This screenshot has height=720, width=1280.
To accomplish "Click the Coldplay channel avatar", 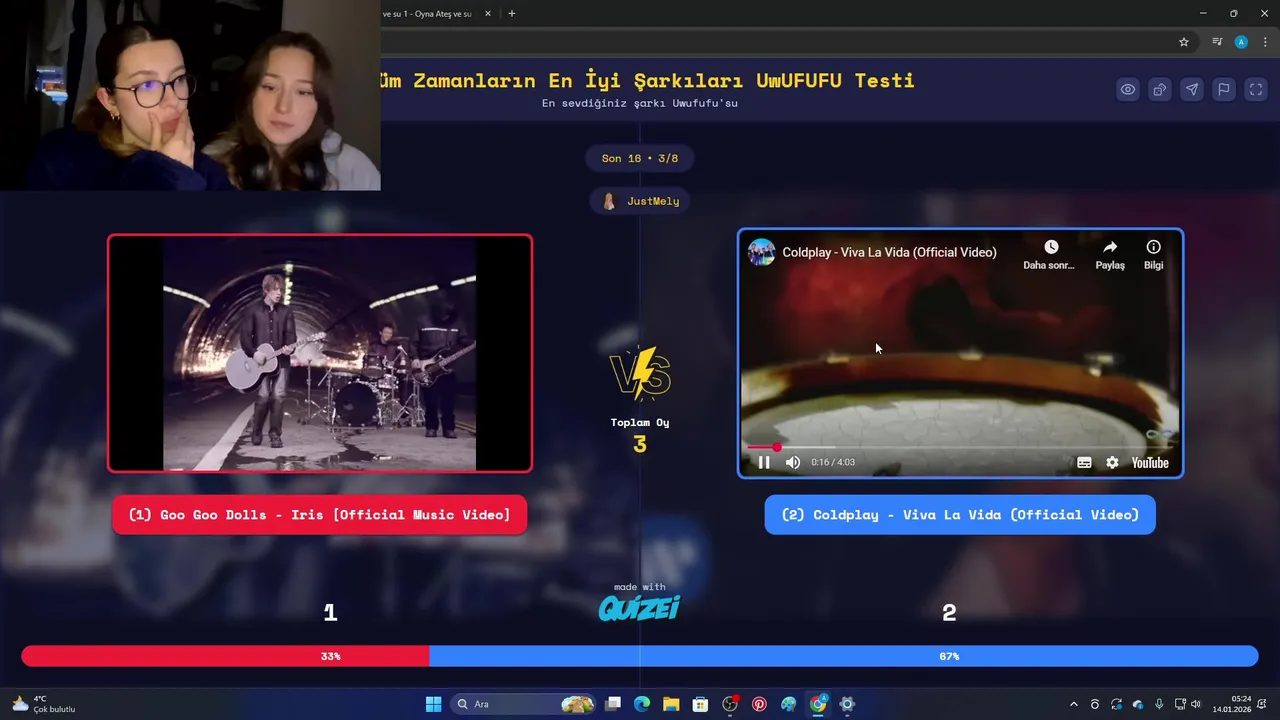I will tap(762, 252).
